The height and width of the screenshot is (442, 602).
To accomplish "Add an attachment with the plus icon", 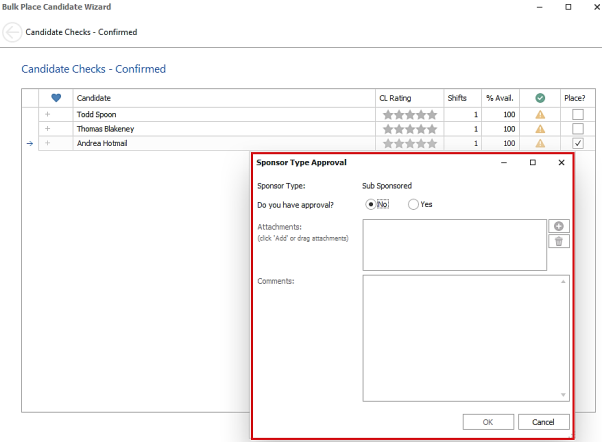I will 559,226.
